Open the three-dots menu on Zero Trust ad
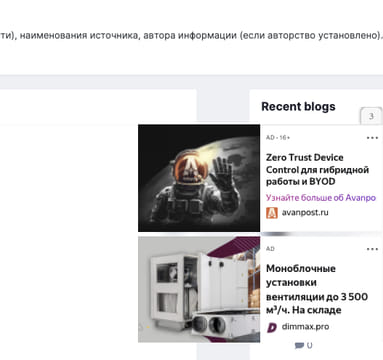 tap(372, 138)
